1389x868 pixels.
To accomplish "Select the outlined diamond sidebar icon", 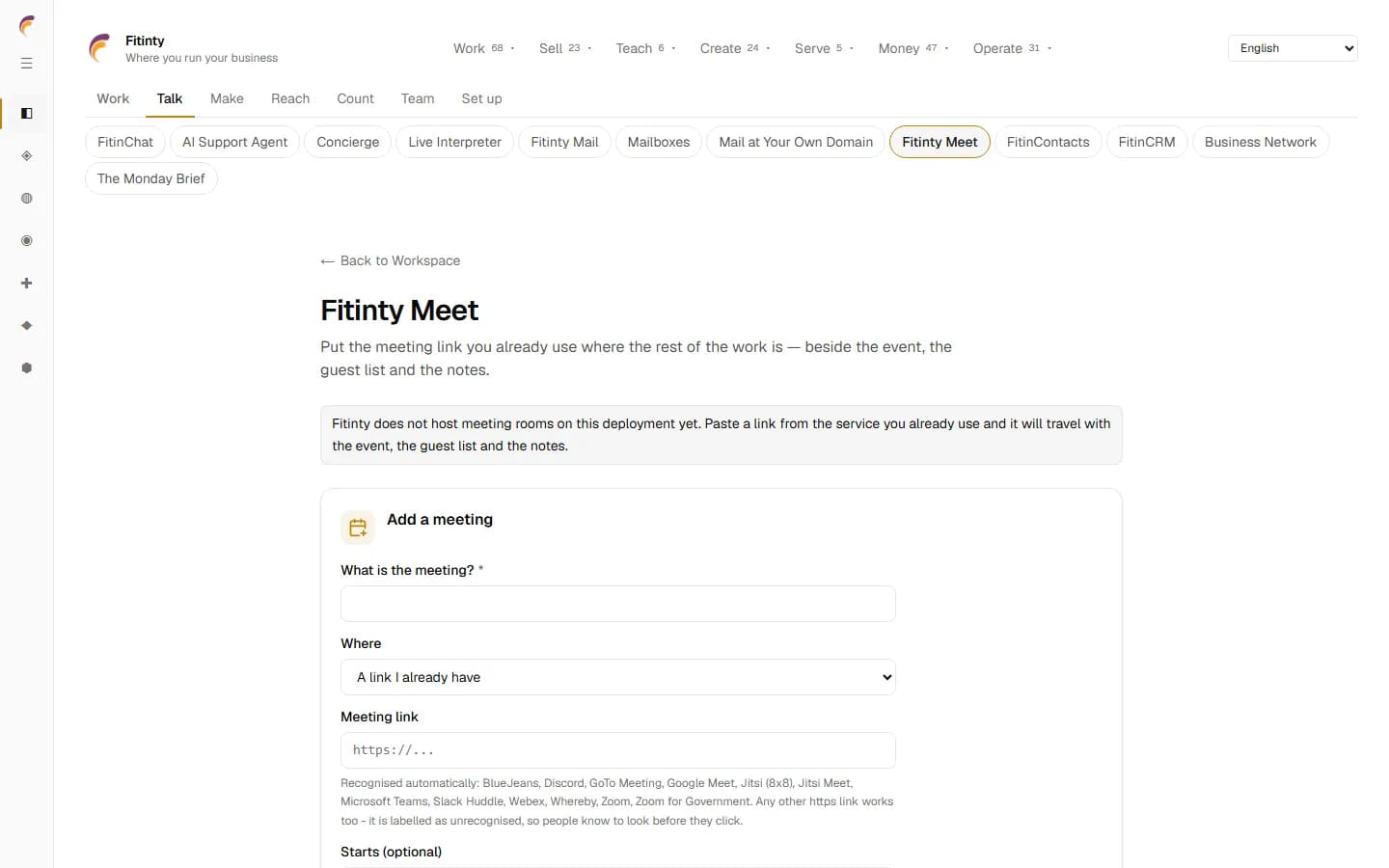I will click(x=27, y=156).
